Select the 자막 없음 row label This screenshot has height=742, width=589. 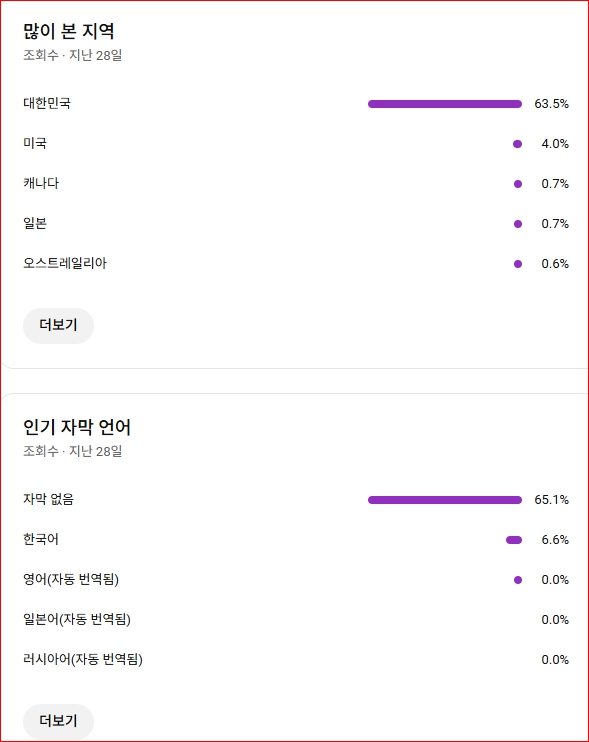pyautogui.click(x=48, y=499)
